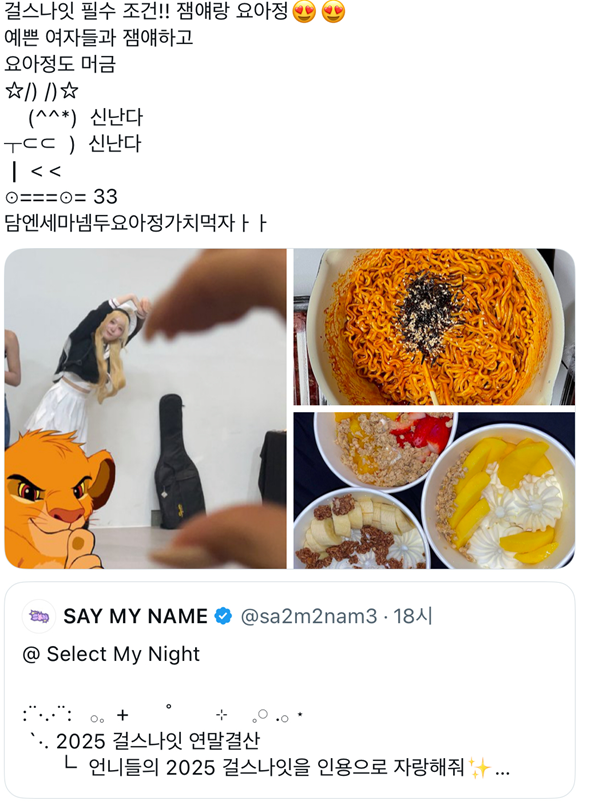Expand truncated quoted tweet via ellipsis
This screenshot has height=805, width=591.
click(x=502, y=770)
